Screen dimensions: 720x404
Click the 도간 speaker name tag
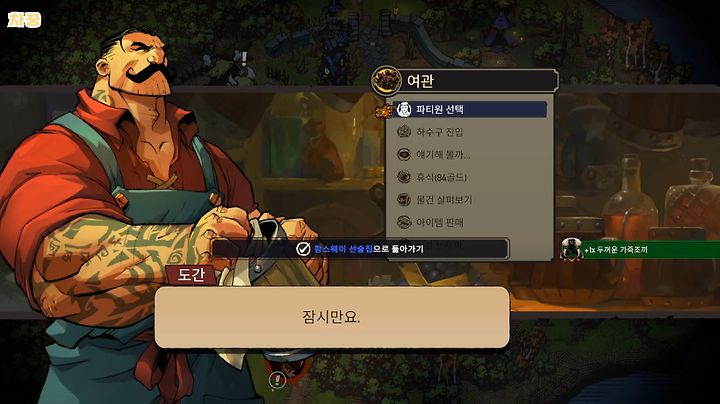tap(191, 275)
